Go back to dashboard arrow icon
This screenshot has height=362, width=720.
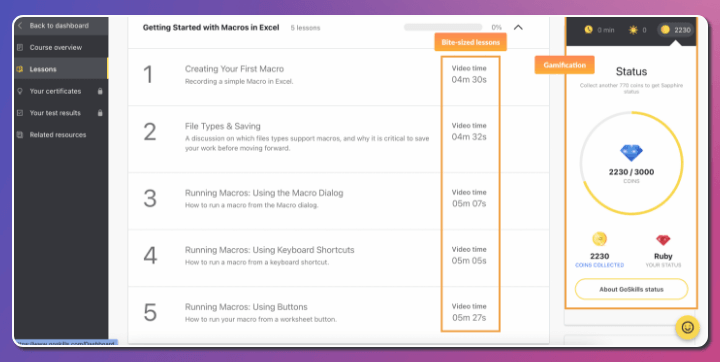(x=20, y=26)
